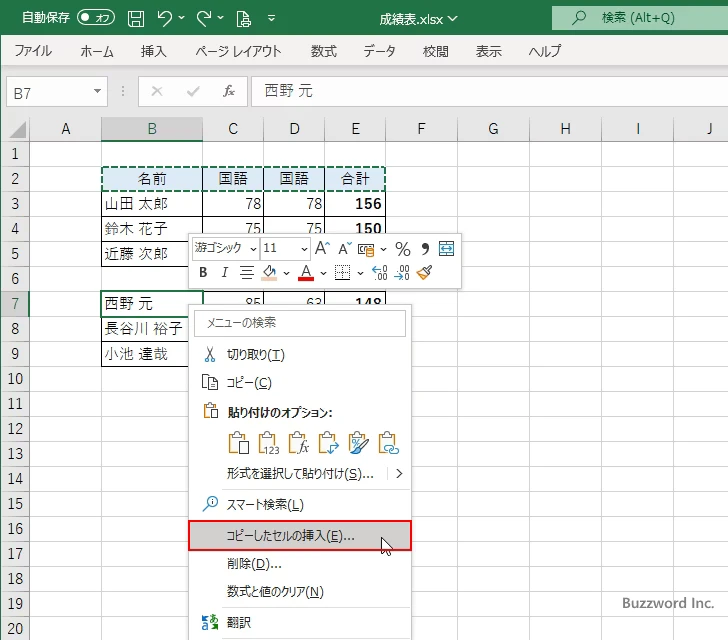Choose 形式を選択して貼り付け(S)... menu entry
This screenshot has width=728, height=640.
300,474
